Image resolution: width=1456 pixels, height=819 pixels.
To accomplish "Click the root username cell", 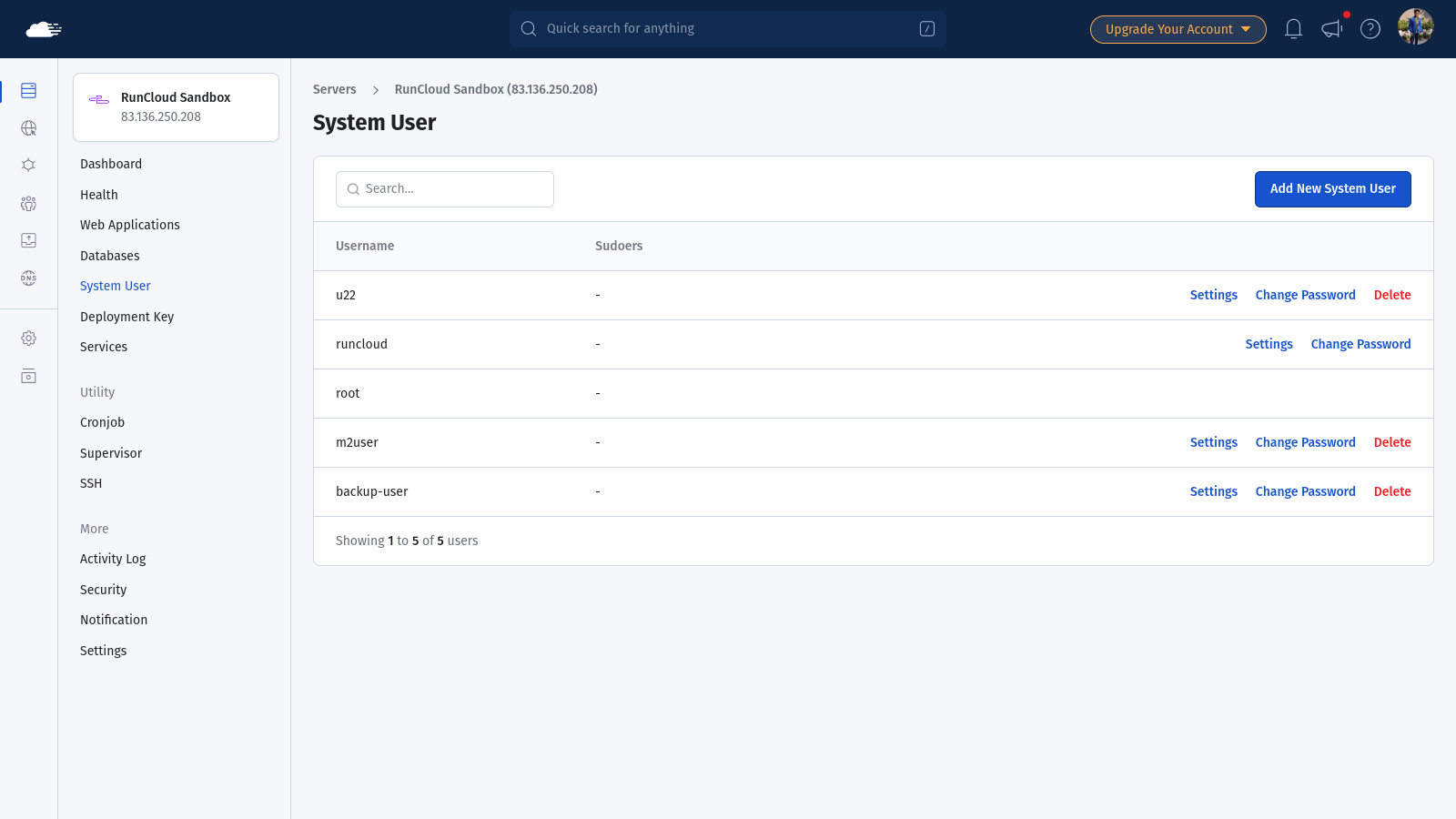I will 348,393.
